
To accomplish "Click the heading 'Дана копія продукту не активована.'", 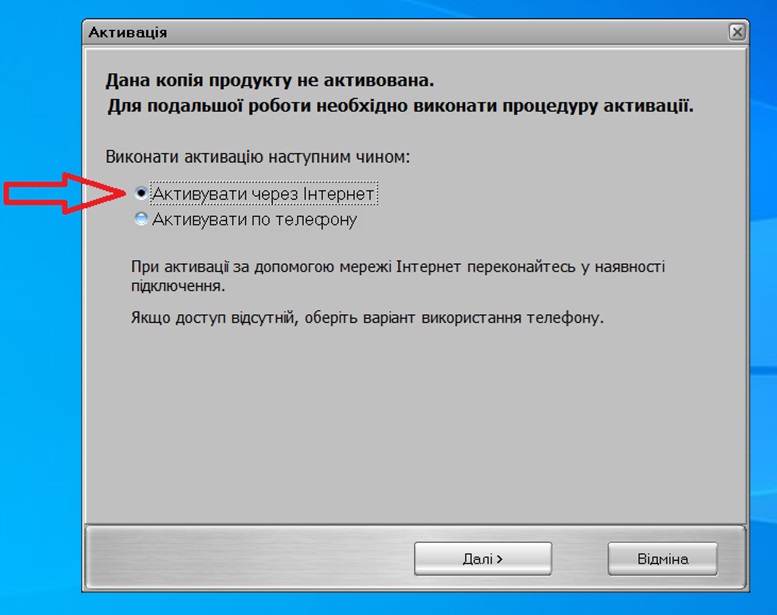I will pos(270,80).
